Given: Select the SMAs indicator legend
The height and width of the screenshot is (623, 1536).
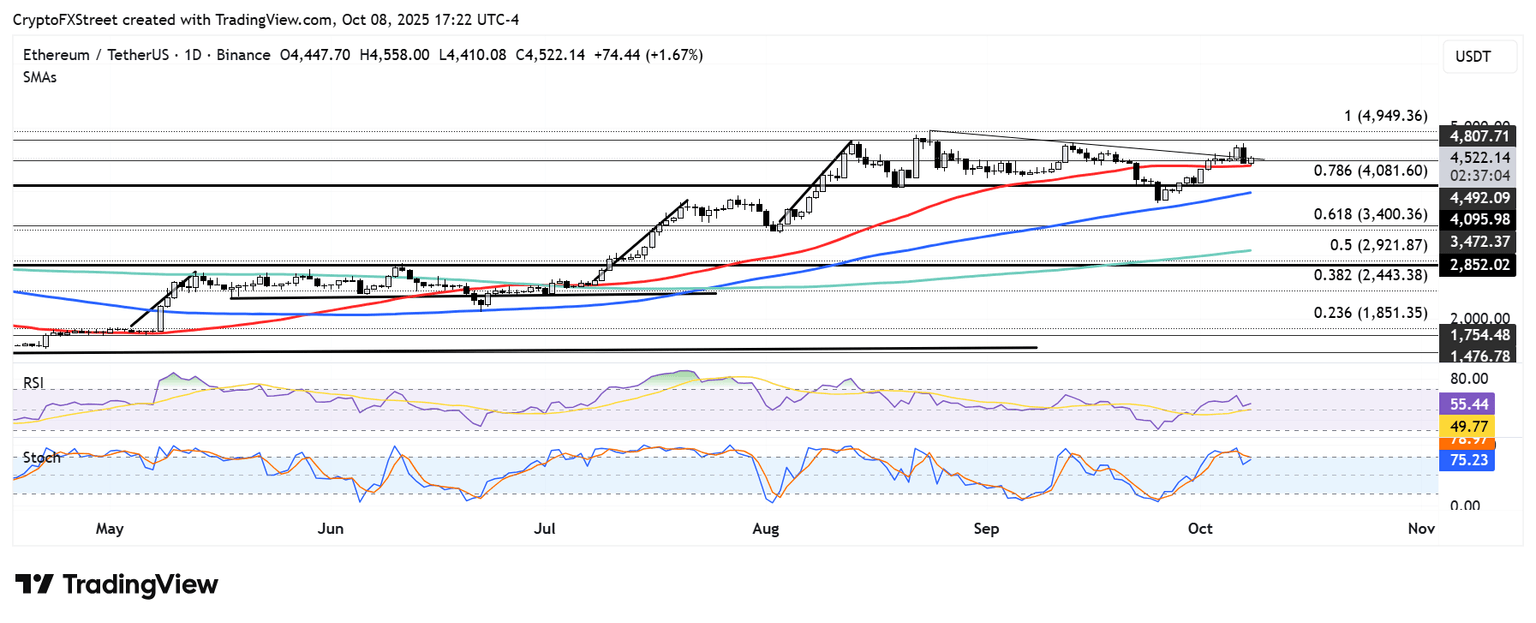Looking at the screenshot, I should click(40, 77).
